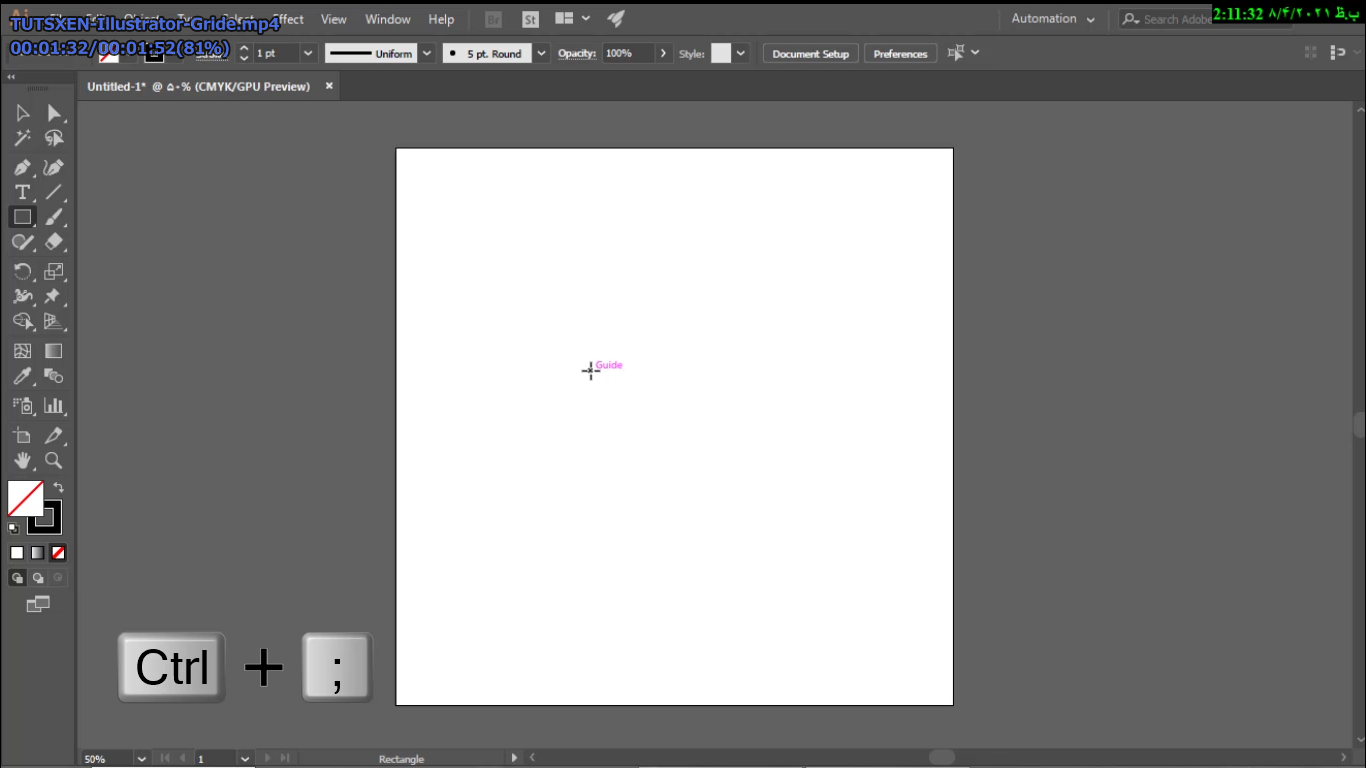This screenshot has height=768, width=1366.
Task: Open the Help menu
Action: (x=441, y=19)
